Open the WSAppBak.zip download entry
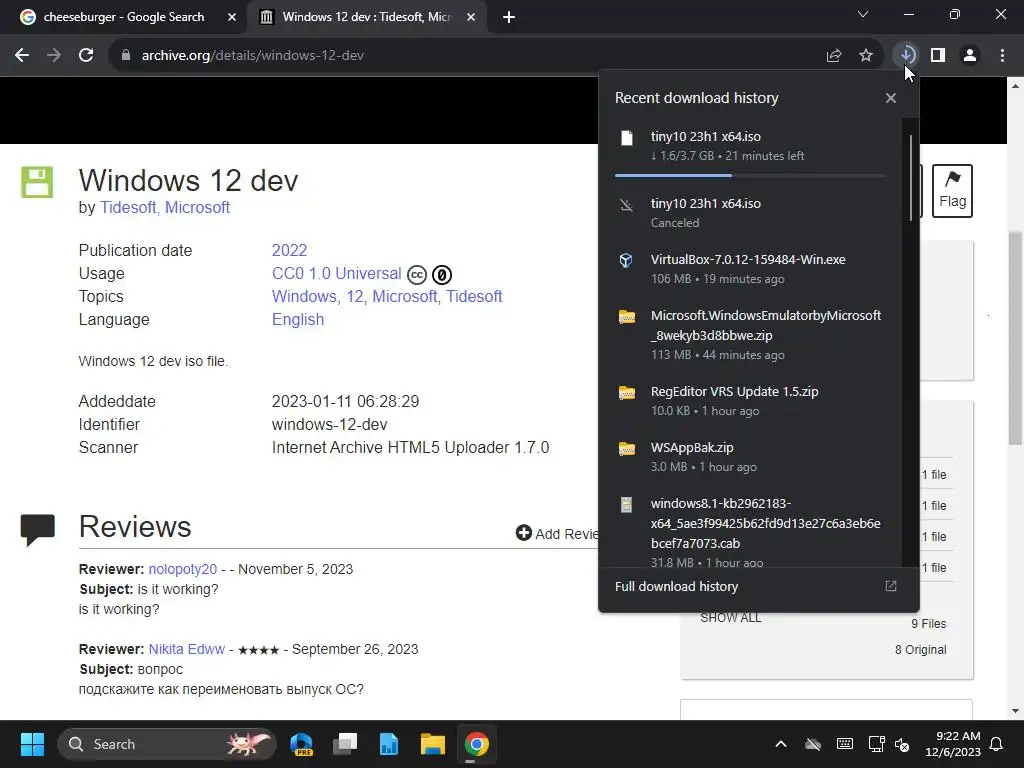Image resolution: width=1024 pixels, height=768 pixels. coord(750,457)
